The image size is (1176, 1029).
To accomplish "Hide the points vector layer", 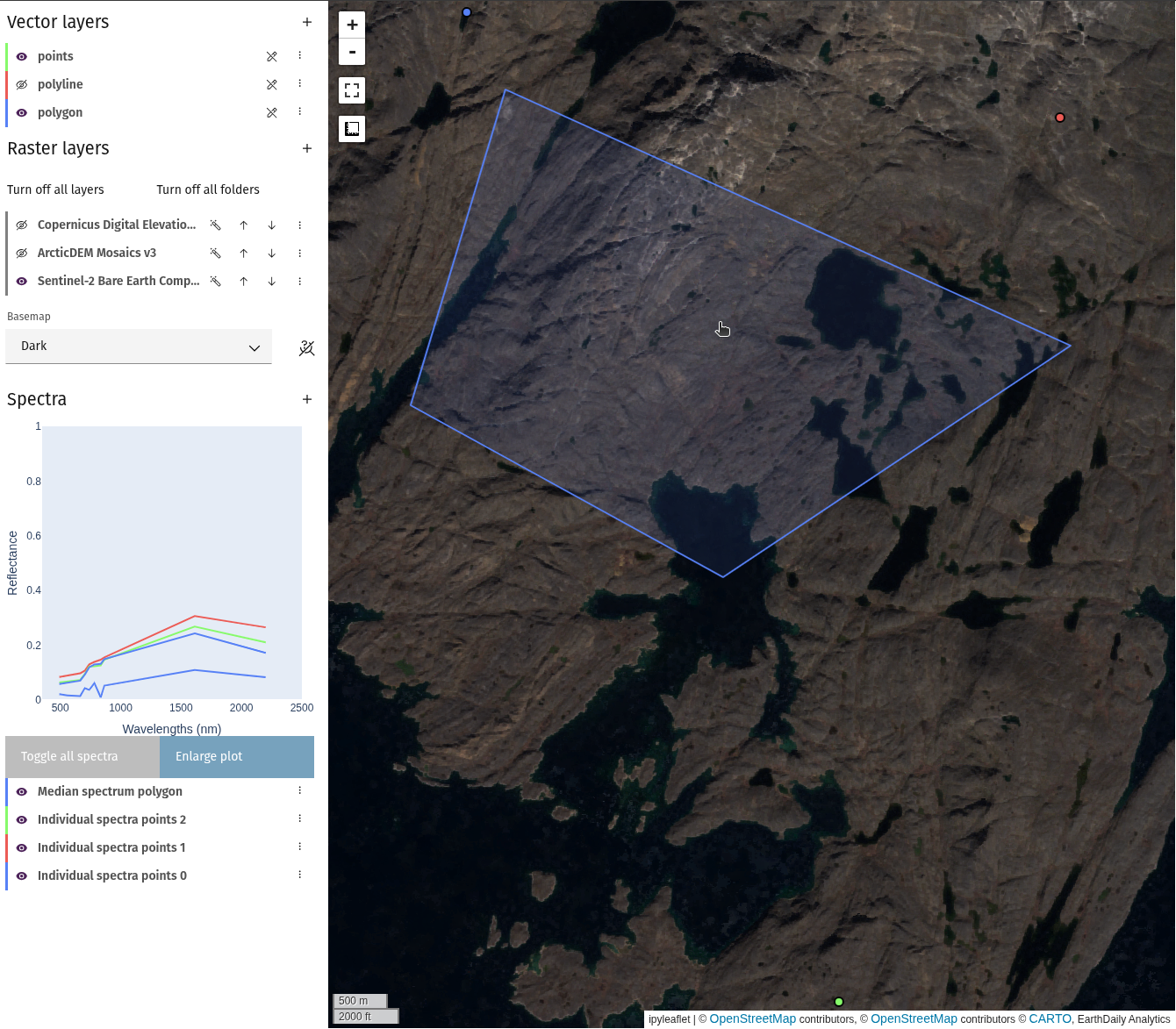I will 22,56.
